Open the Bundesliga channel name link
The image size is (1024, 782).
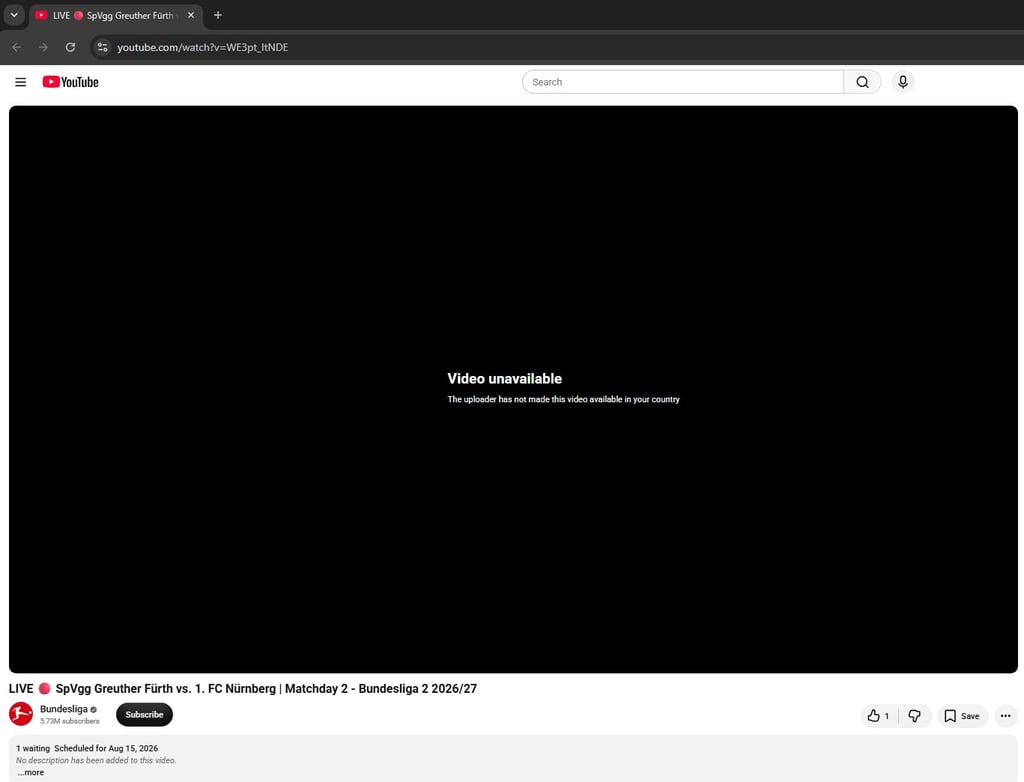(x=63, y=709)
